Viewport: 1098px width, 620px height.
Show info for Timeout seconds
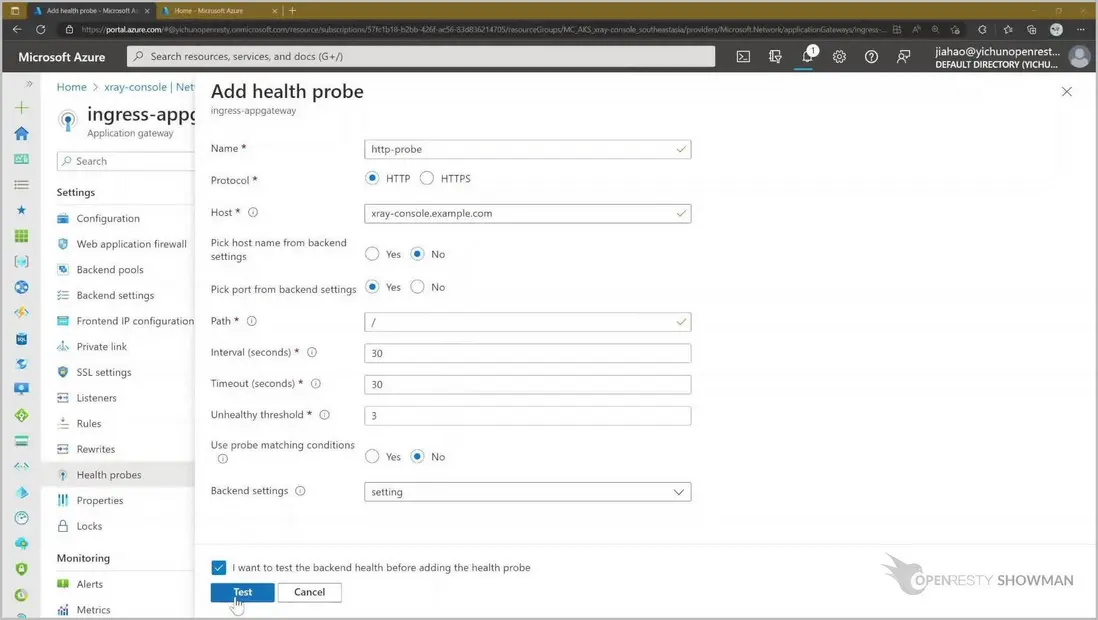click(x=316, y=383)
